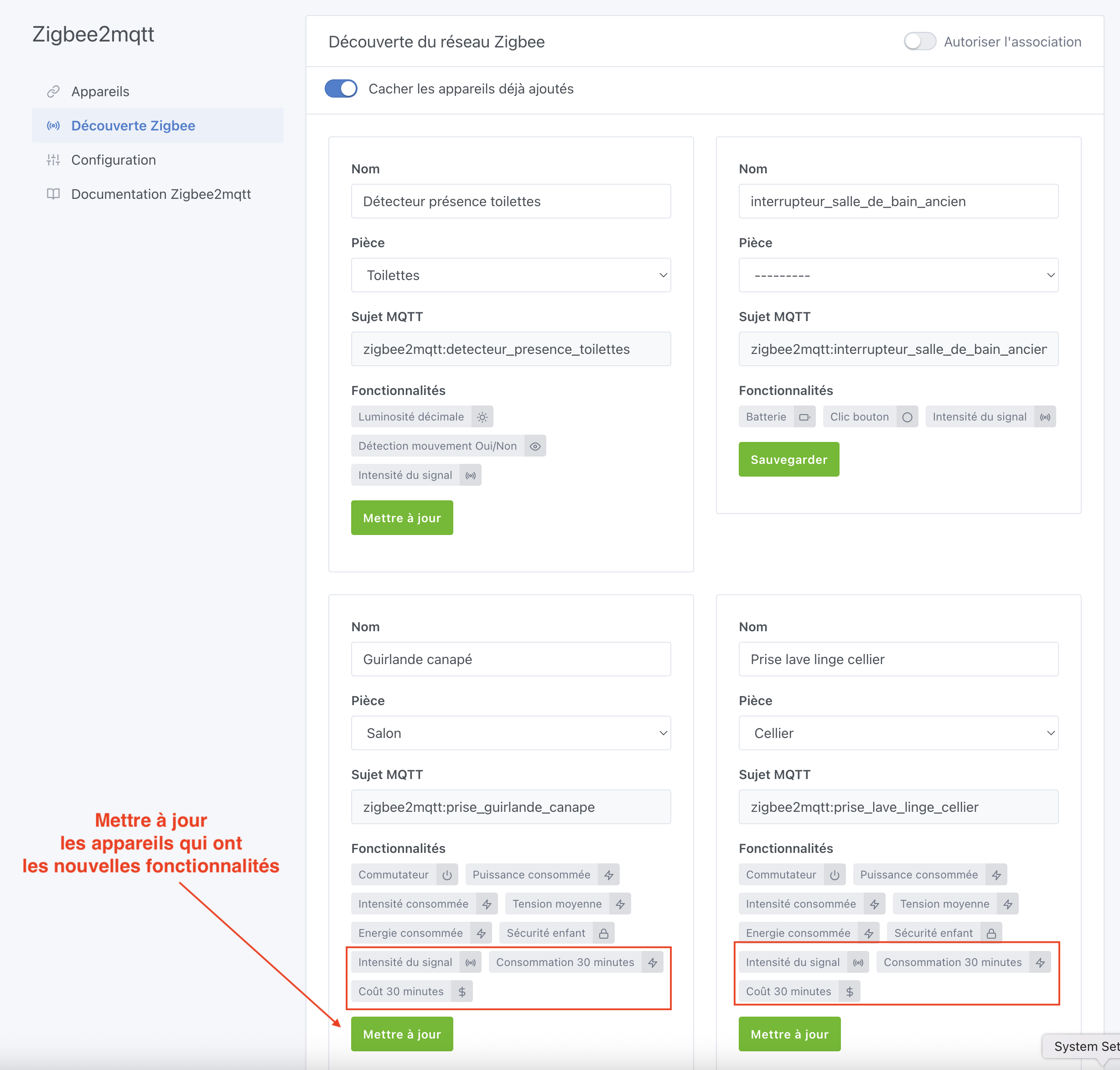Click the power icon on the Commutateur badge
The height and width of the screenshot is (1070, 1120).
(x=447, y=874)
